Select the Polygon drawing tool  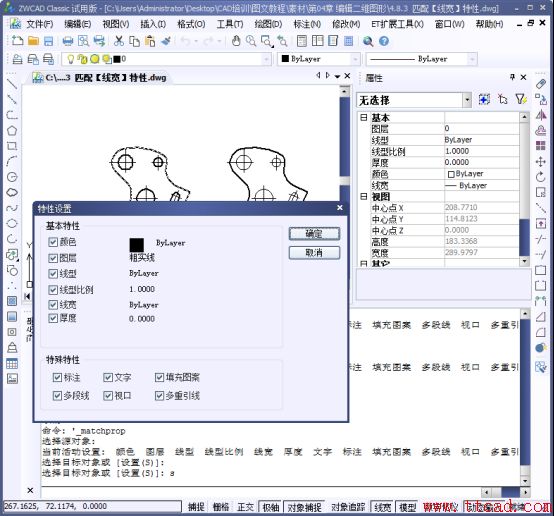point(12,131)
